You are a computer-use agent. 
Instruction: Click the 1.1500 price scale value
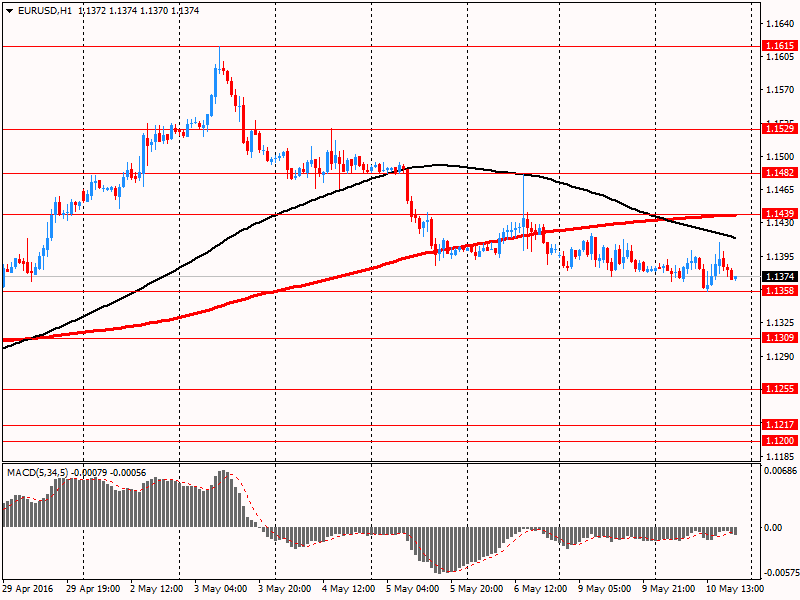tap(781, 157)
